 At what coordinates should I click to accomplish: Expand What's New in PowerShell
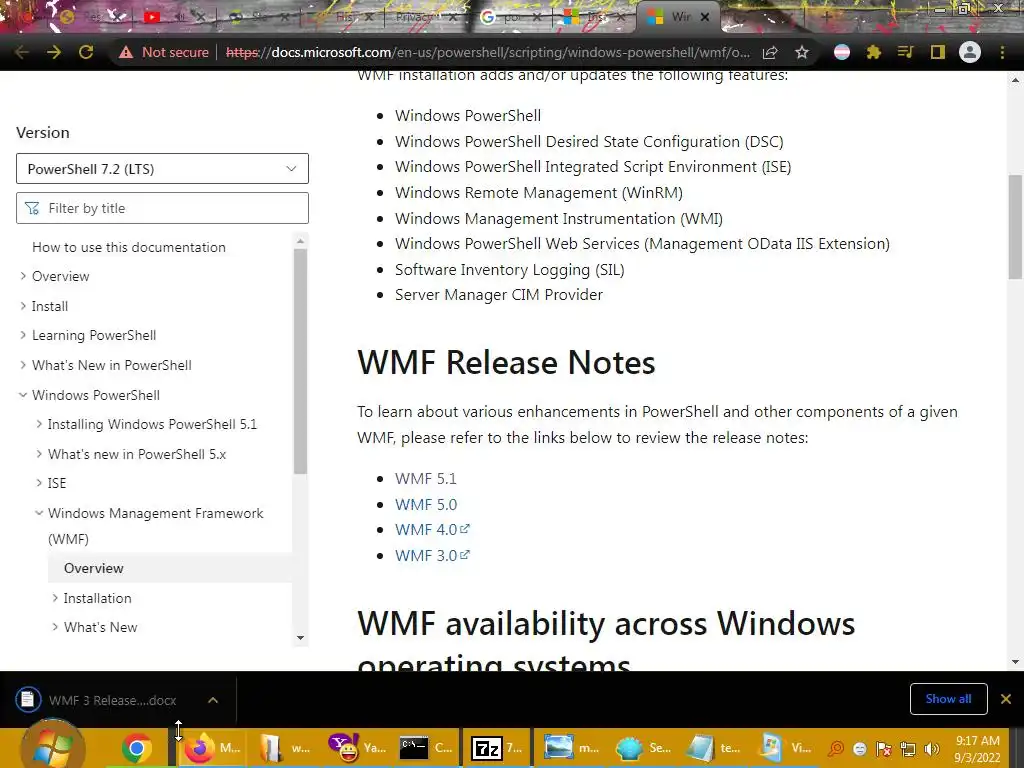pyautogui.click(x=23, y=365)
